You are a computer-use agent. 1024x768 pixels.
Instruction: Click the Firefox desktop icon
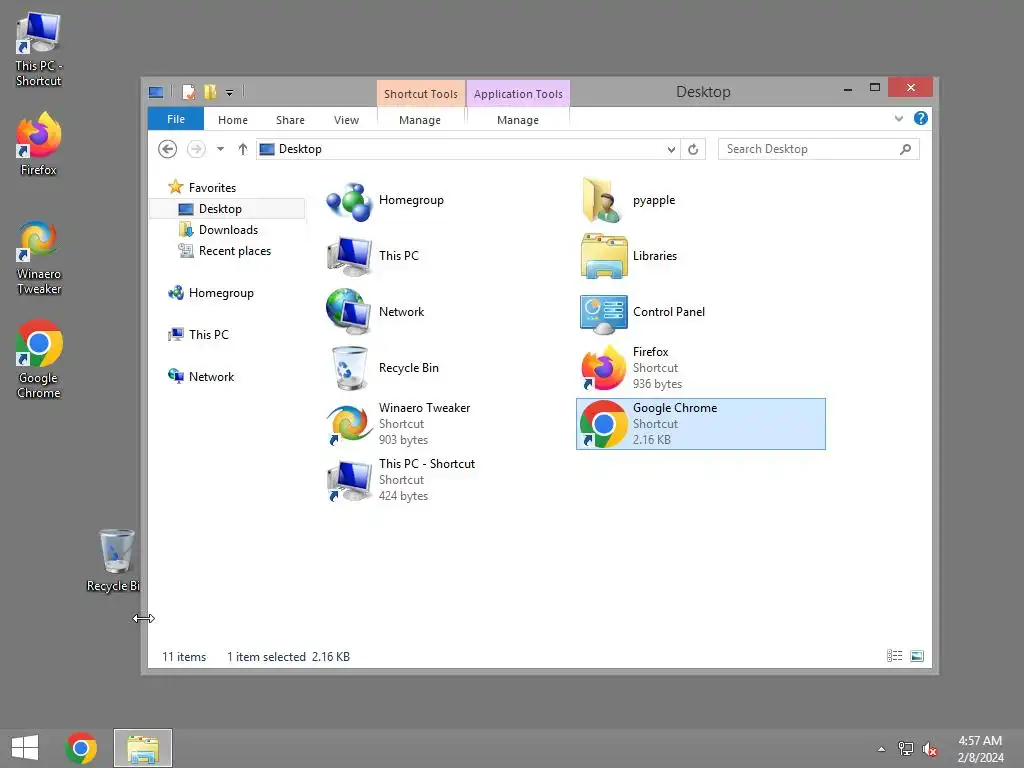[x=39, y=144]
